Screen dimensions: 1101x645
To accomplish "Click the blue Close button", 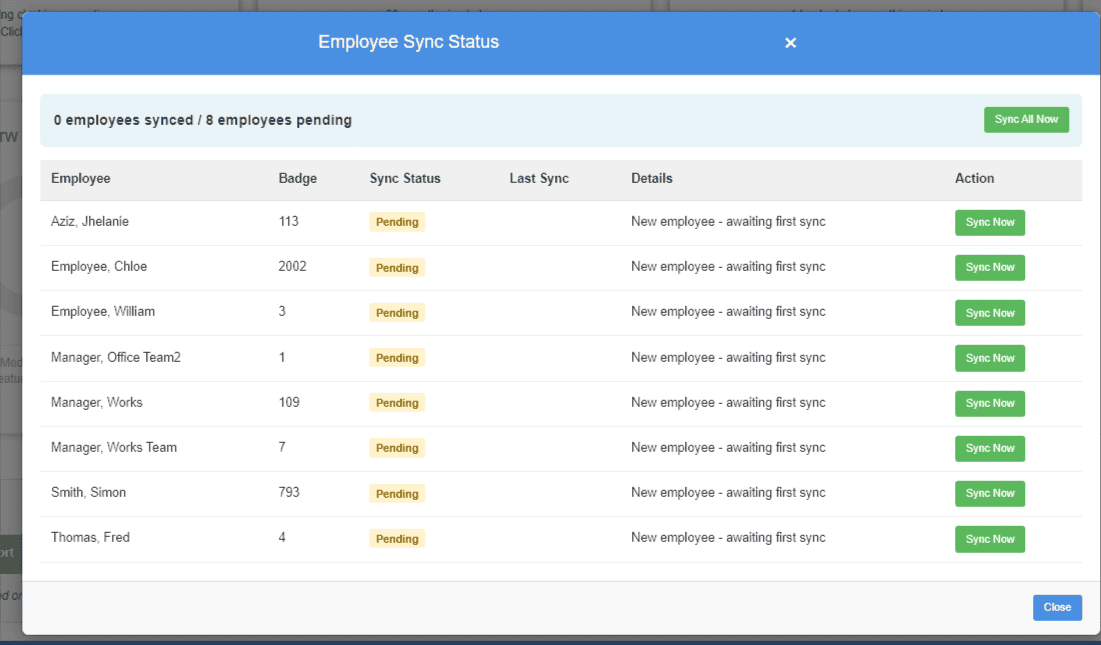I will click(x=1057, y=608).
